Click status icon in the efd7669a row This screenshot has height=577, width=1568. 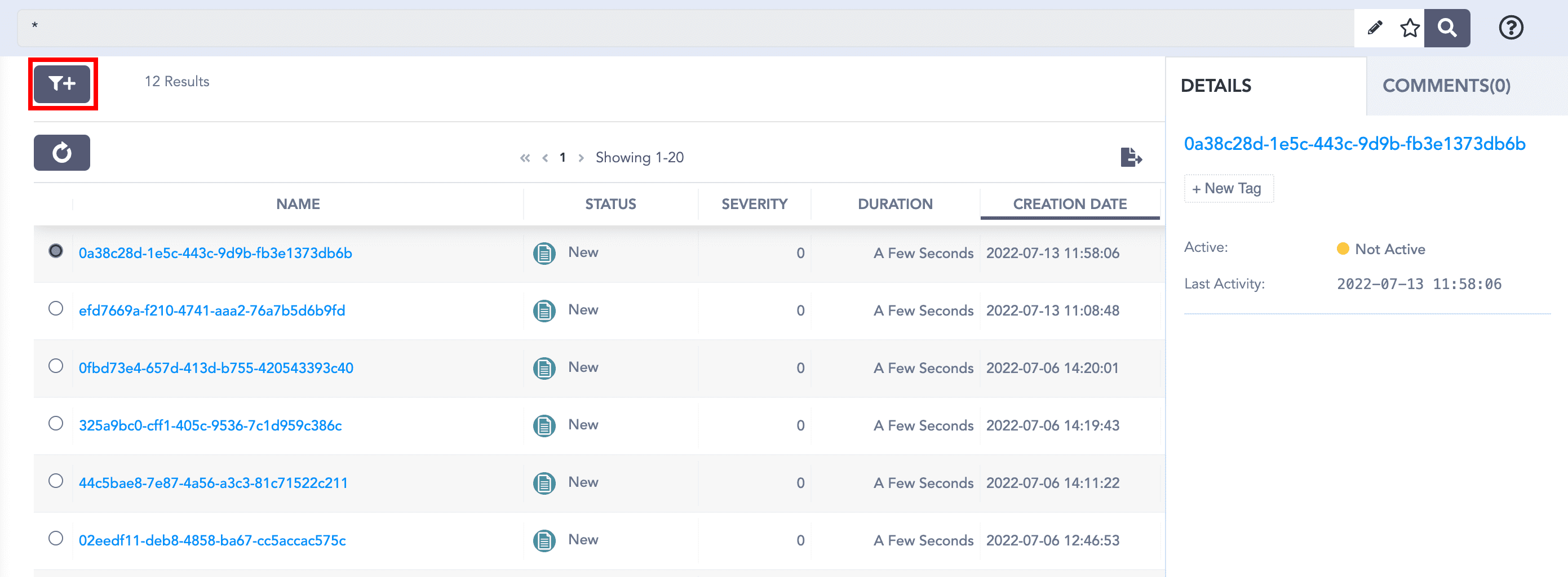543,310
